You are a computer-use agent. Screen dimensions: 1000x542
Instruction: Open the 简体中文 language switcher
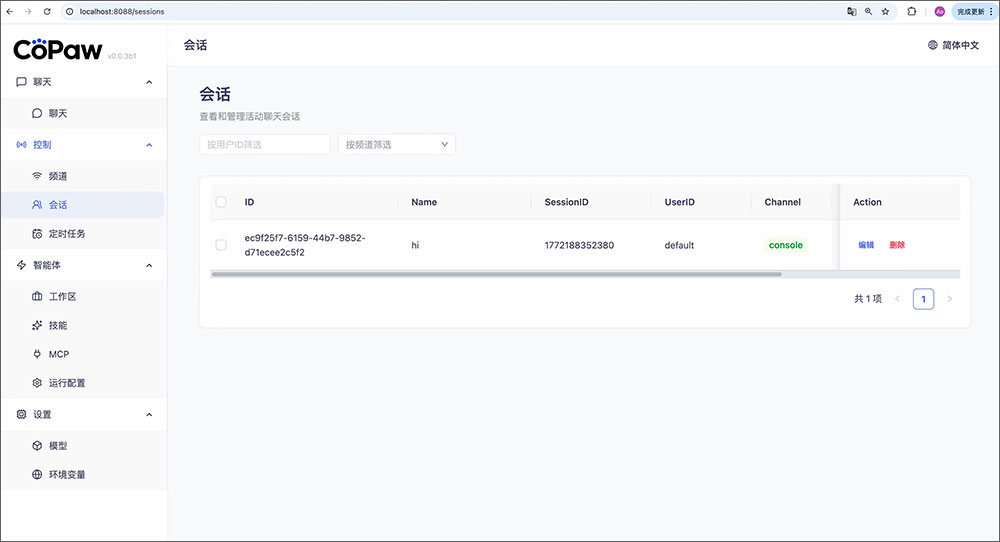[953, 45]
